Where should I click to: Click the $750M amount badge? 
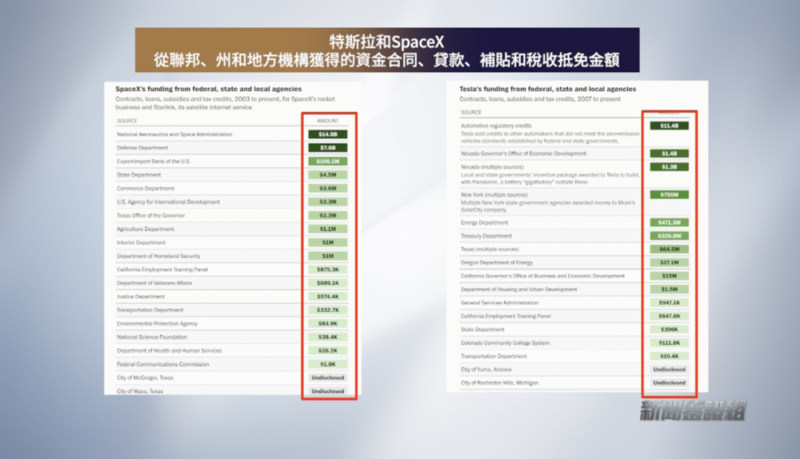tap(669, 195)
